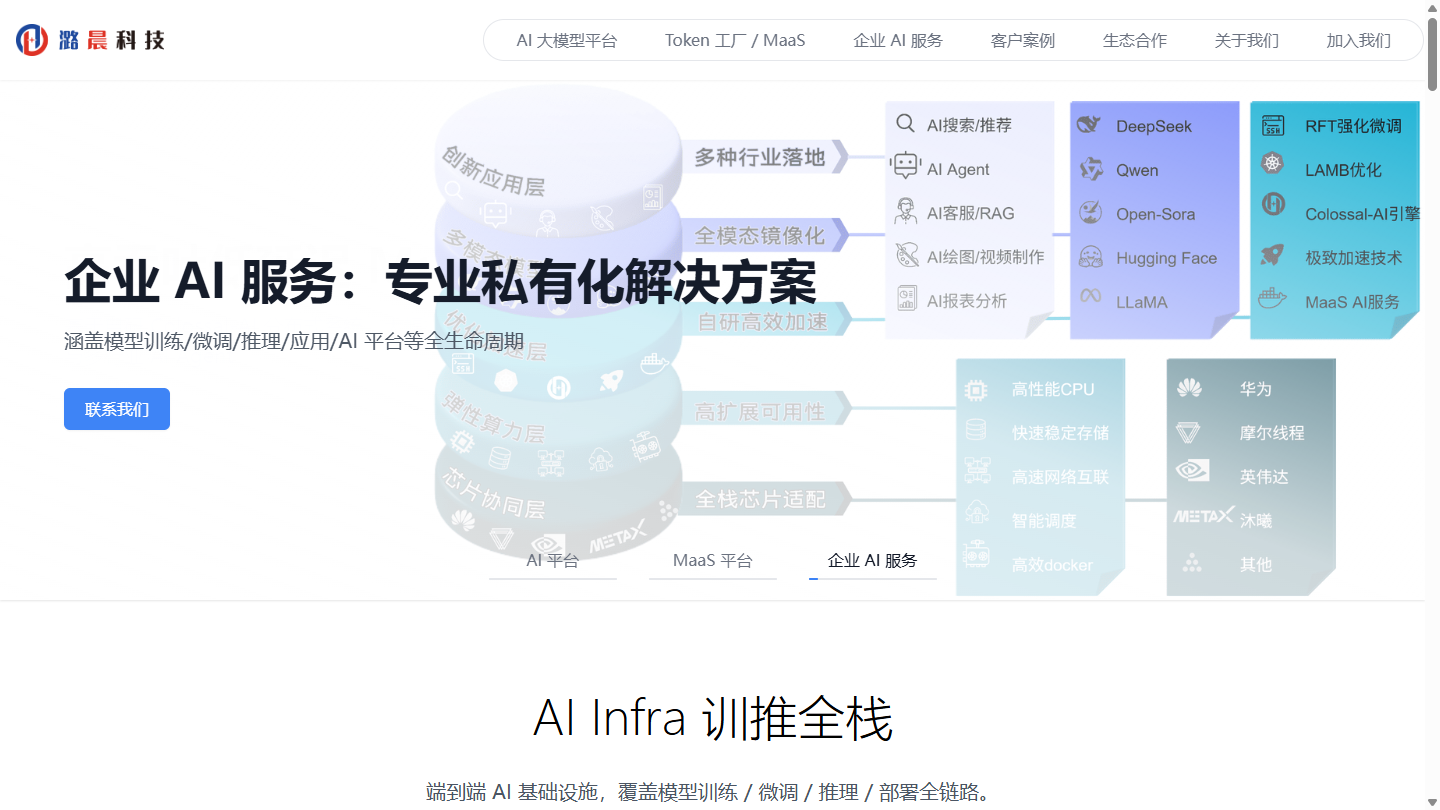Image resolution: width=1440 pixels, height=810 pixels.
Task: Open 生态合作 in navigation
Action: (x=1135, y=41)
